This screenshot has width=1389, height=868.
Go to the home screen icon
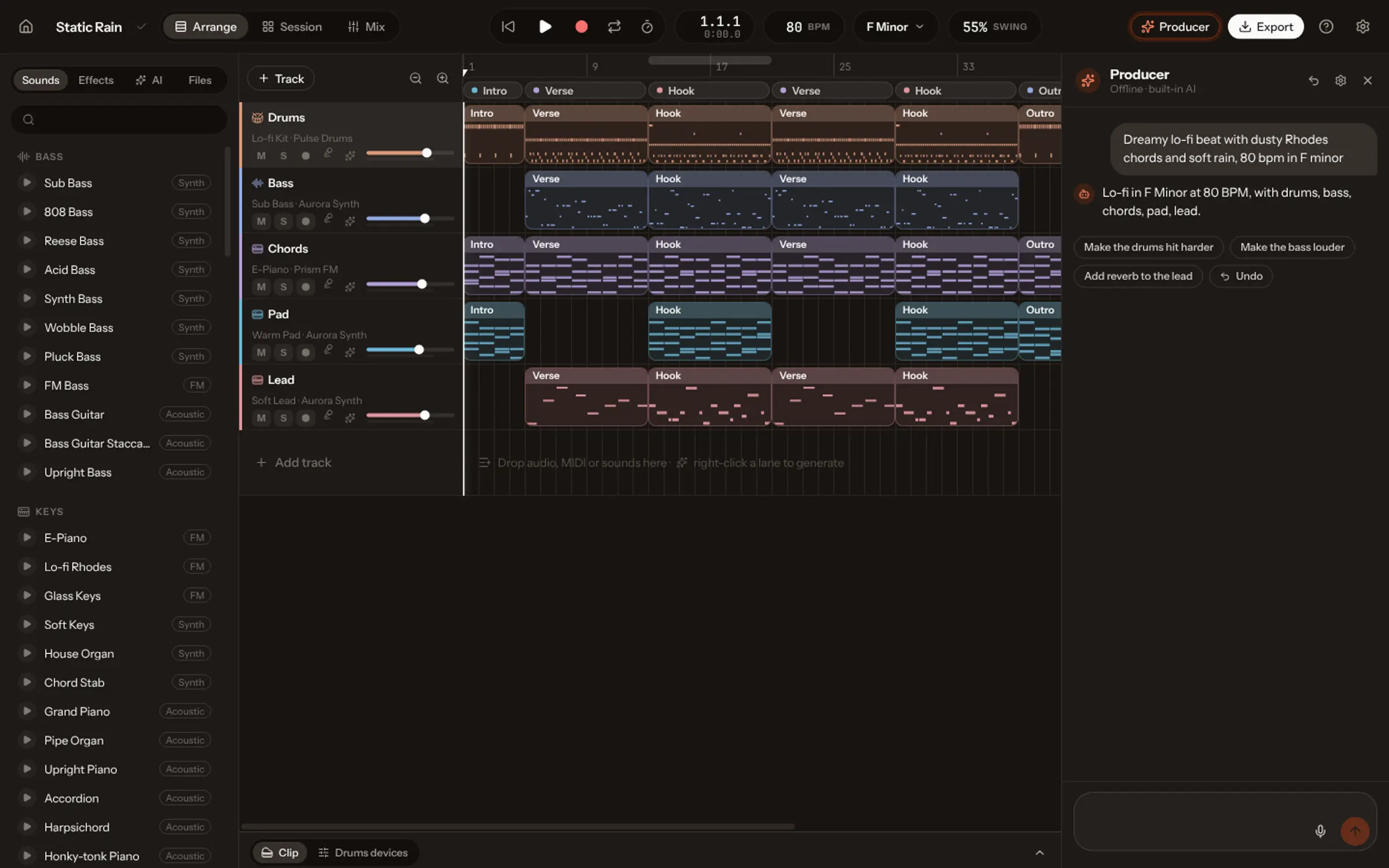[25, 27]
